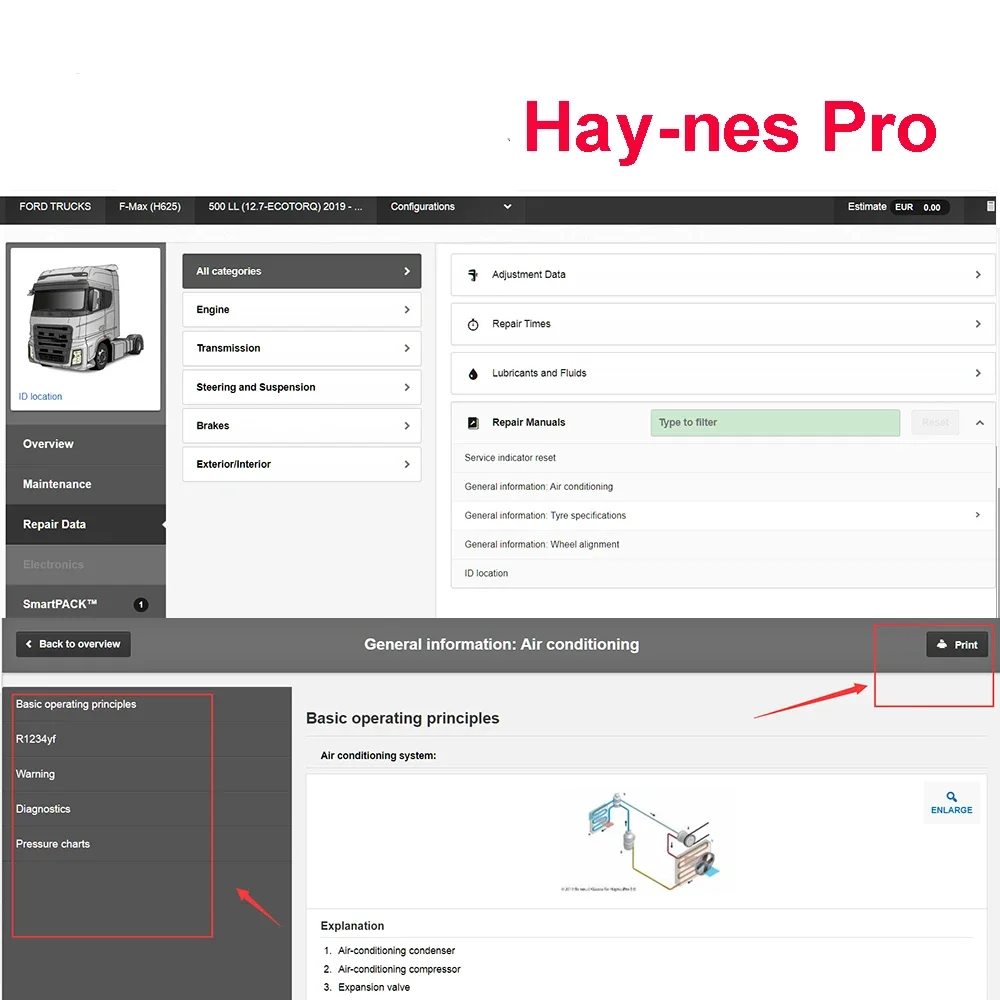This screenshot has width=1000, height=1000.
Task: Click the Print button
Action: point(957,645)
